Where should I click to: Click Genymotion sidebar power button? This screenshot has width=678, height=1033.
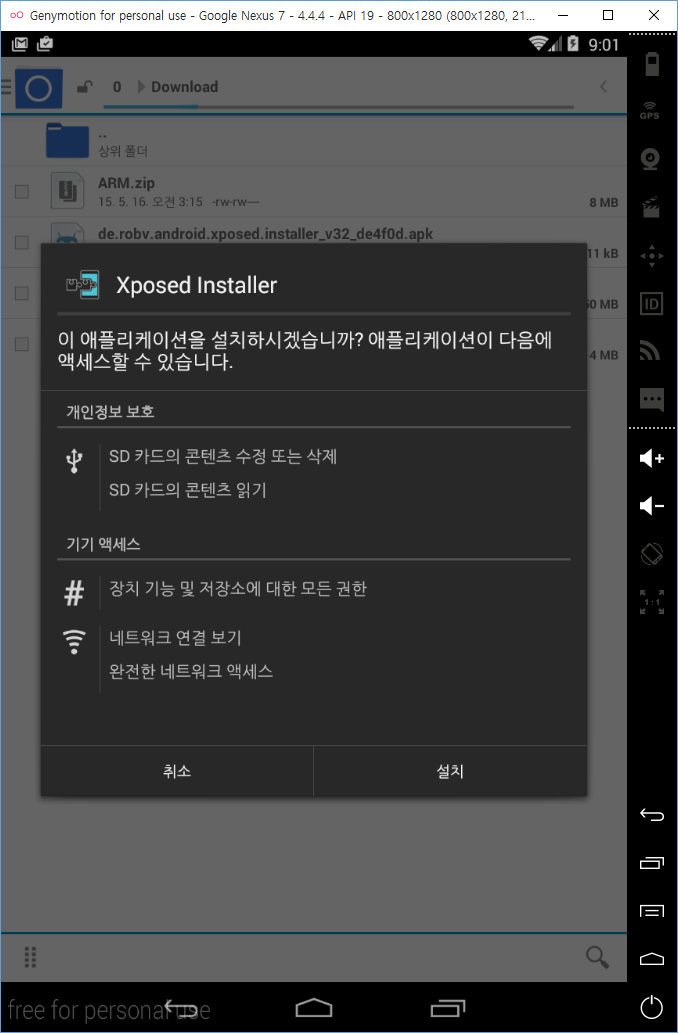[x=651, y=1006]
